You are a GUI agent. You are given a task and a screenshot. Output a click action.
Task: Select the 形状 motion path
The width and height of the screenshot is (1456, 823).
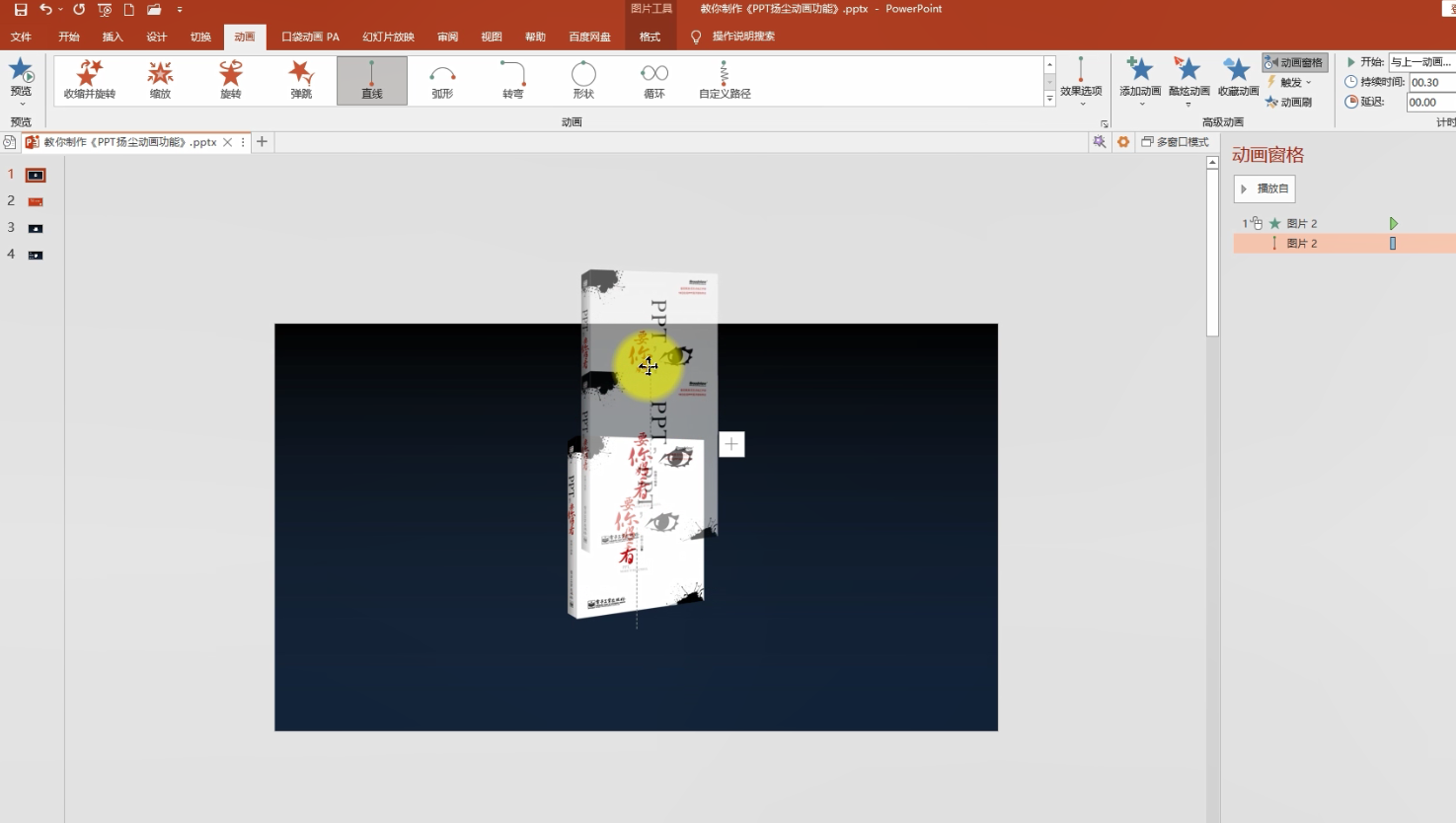click(583, 80)
